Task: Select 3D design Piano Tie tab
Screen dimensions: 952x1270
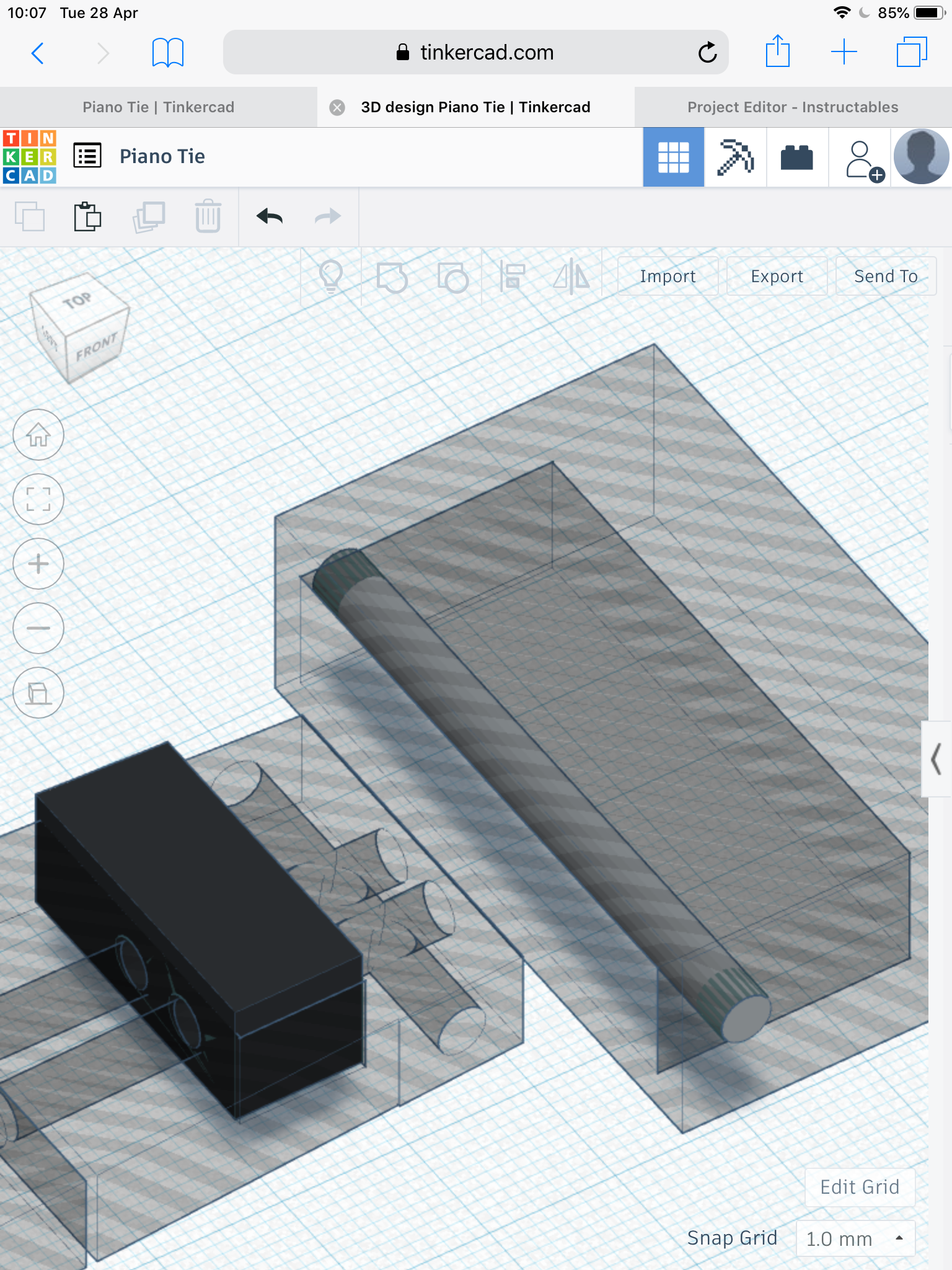Action: [475, 107]
